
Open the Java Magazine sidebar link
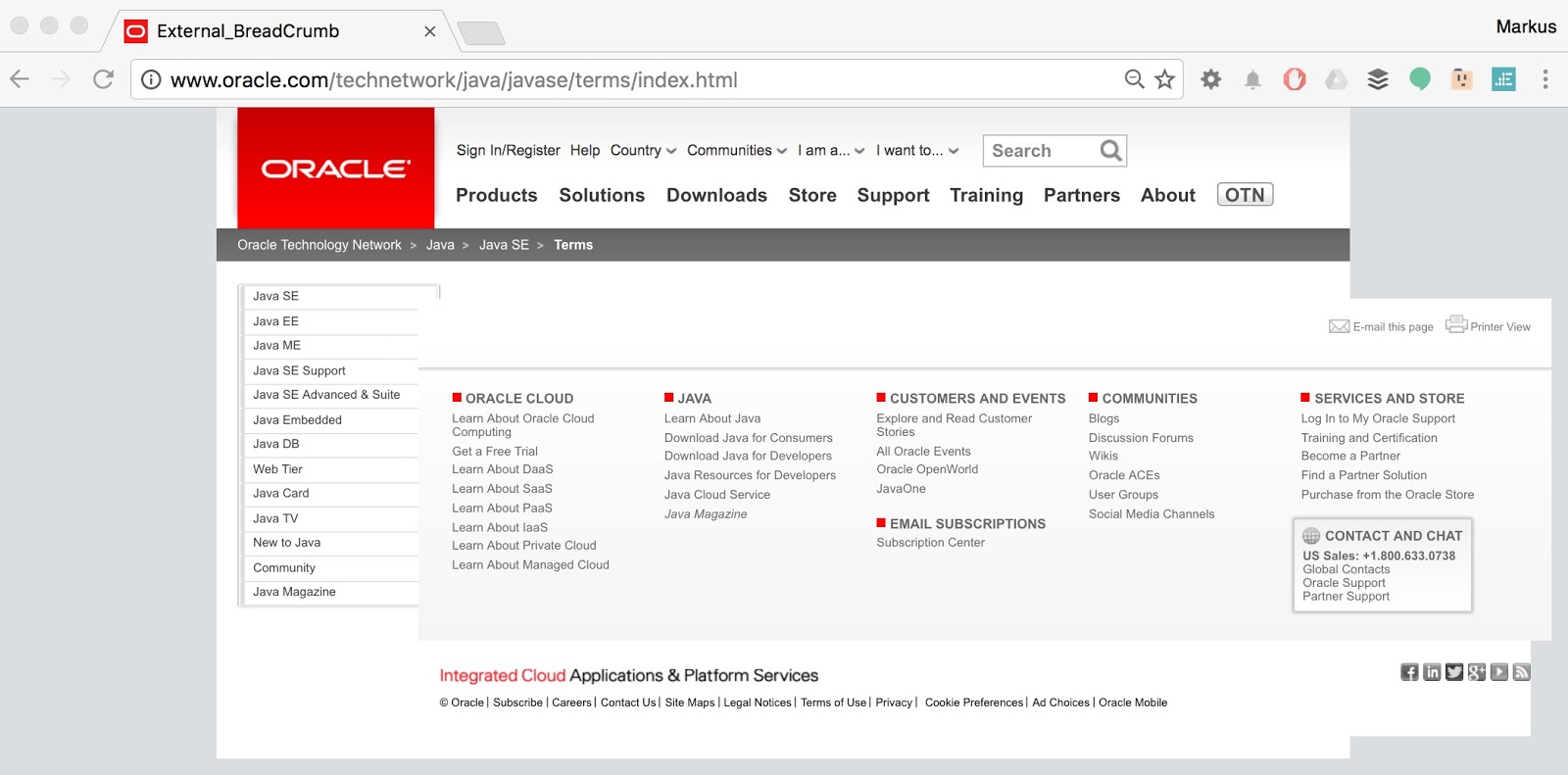294,592
